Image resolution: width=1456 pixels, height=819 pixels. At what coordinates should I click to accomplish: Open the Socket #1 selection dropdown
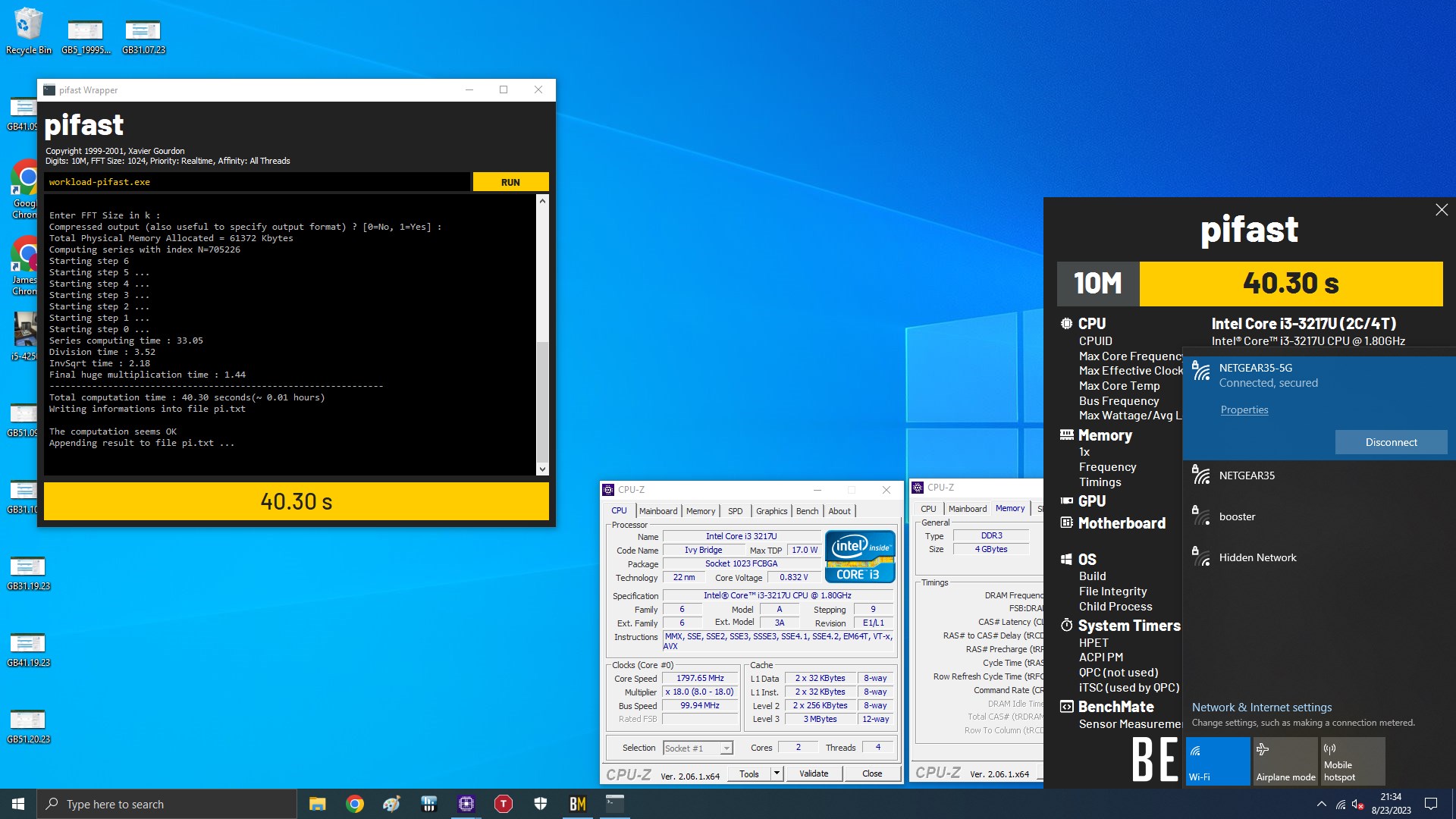point(698,748)
